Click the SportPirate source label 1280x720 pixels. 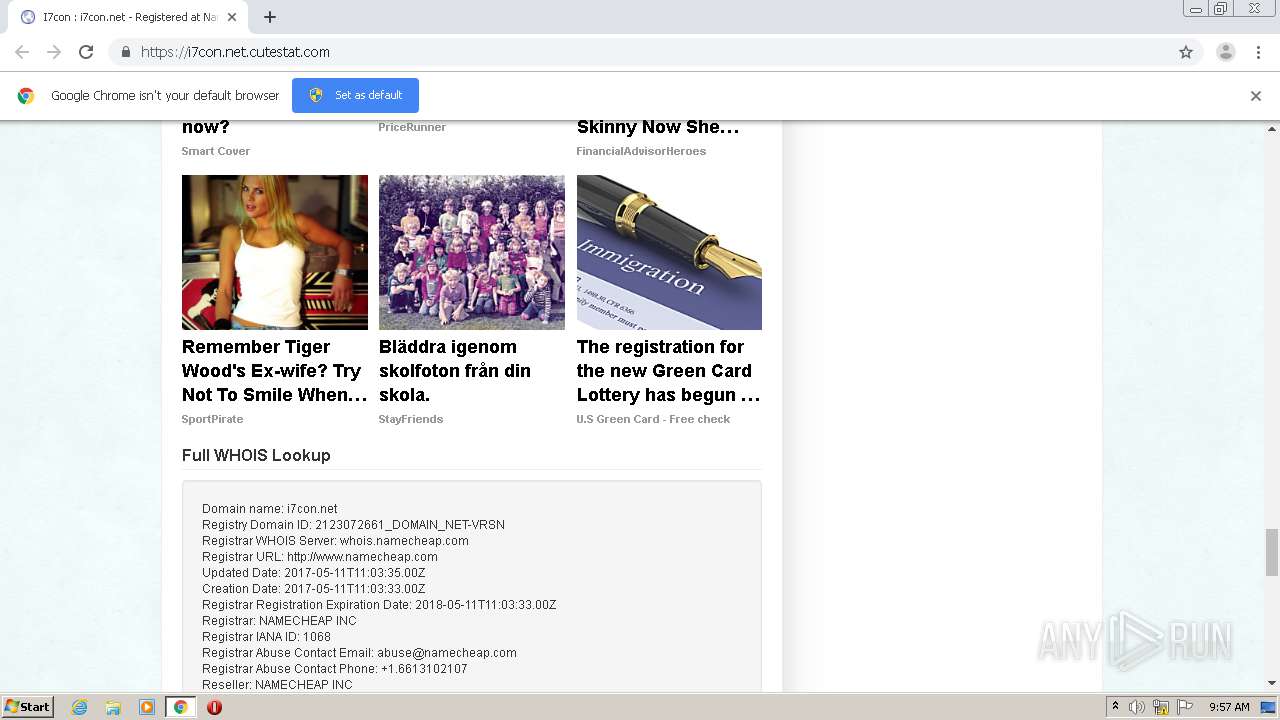tap(212, 419)
